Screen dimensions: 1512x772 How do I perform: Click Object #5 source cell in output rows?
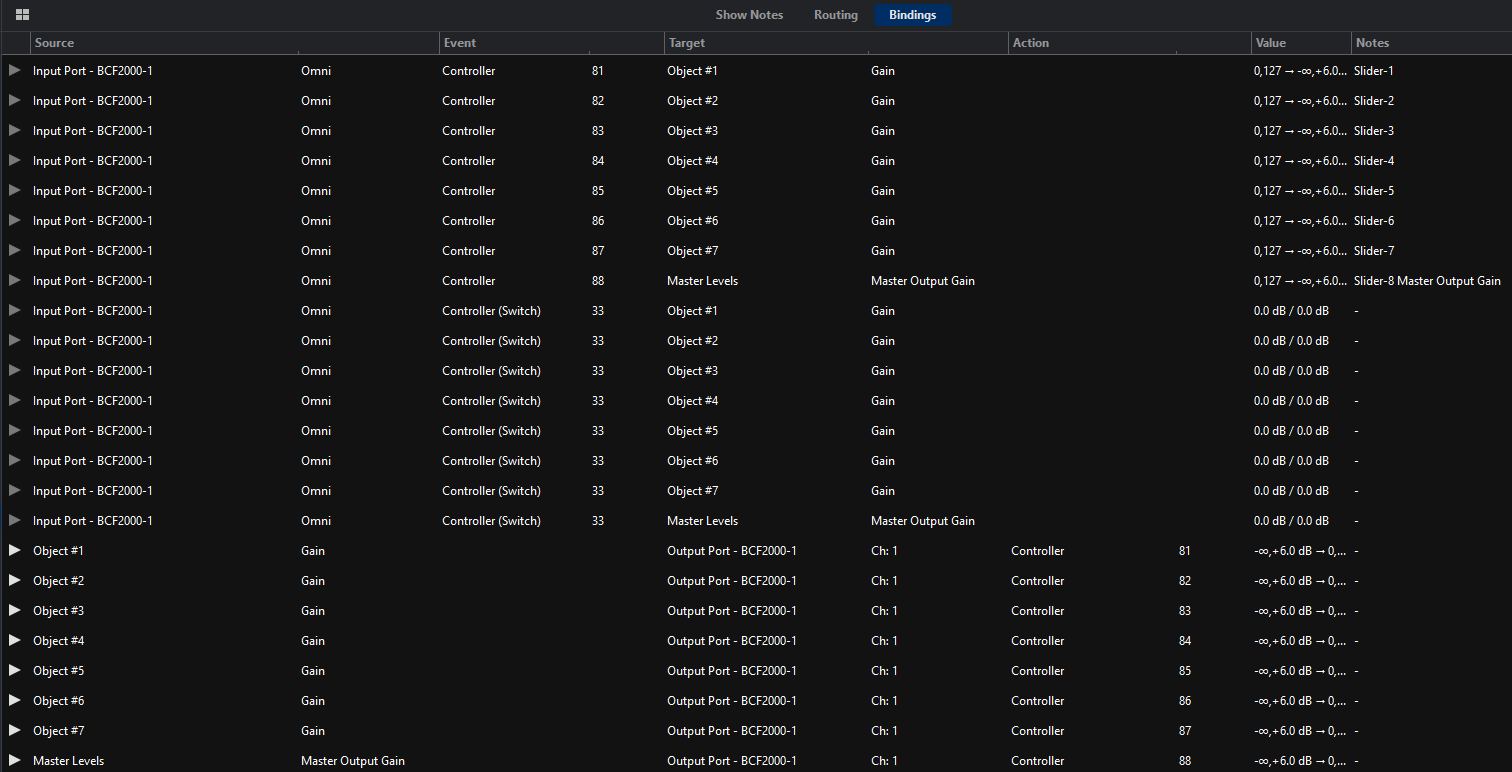pyautogui.click(x=58, y=671)
